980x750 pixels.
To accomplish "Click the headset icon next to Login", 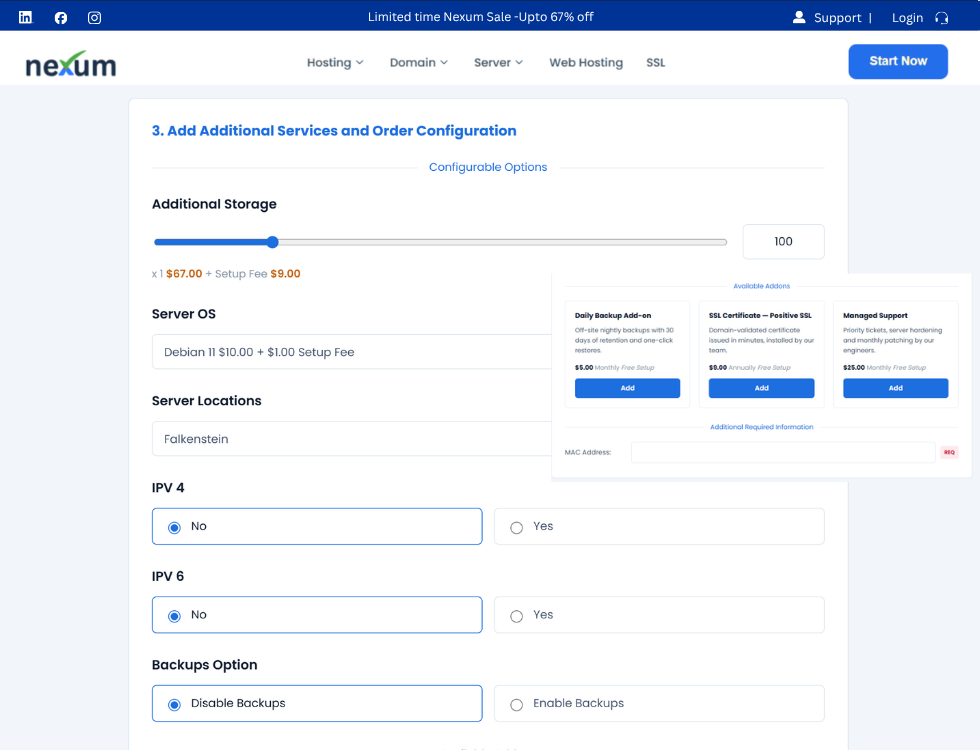I will [941, 18].
